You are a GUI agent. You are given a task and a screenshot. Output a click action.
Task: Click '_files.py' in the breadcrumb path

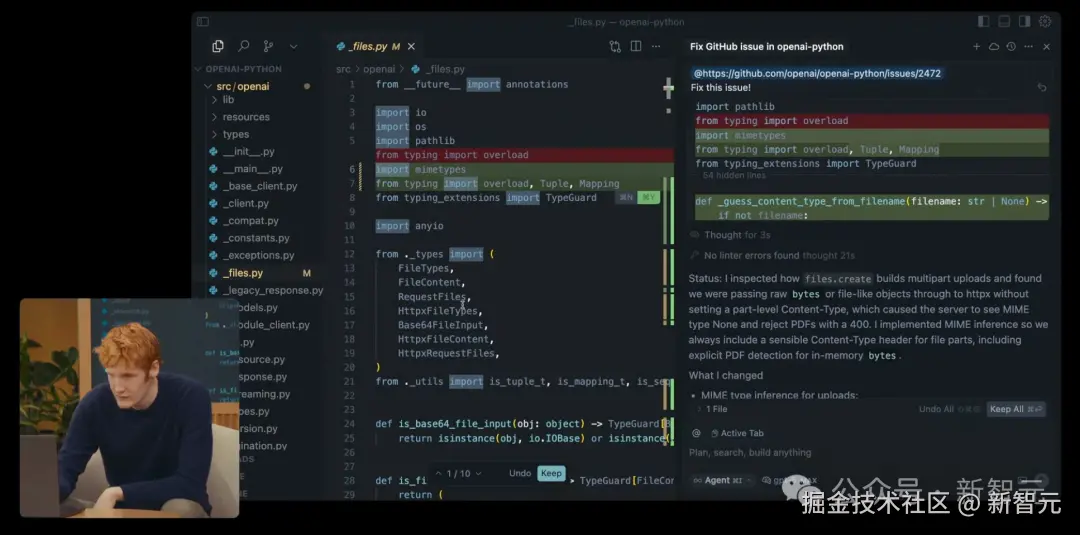(x=445, y=69)
